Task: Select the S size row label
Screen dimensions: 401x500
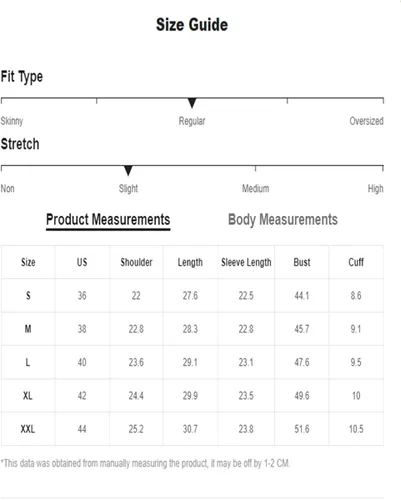Action: click(x=28, y=295)
